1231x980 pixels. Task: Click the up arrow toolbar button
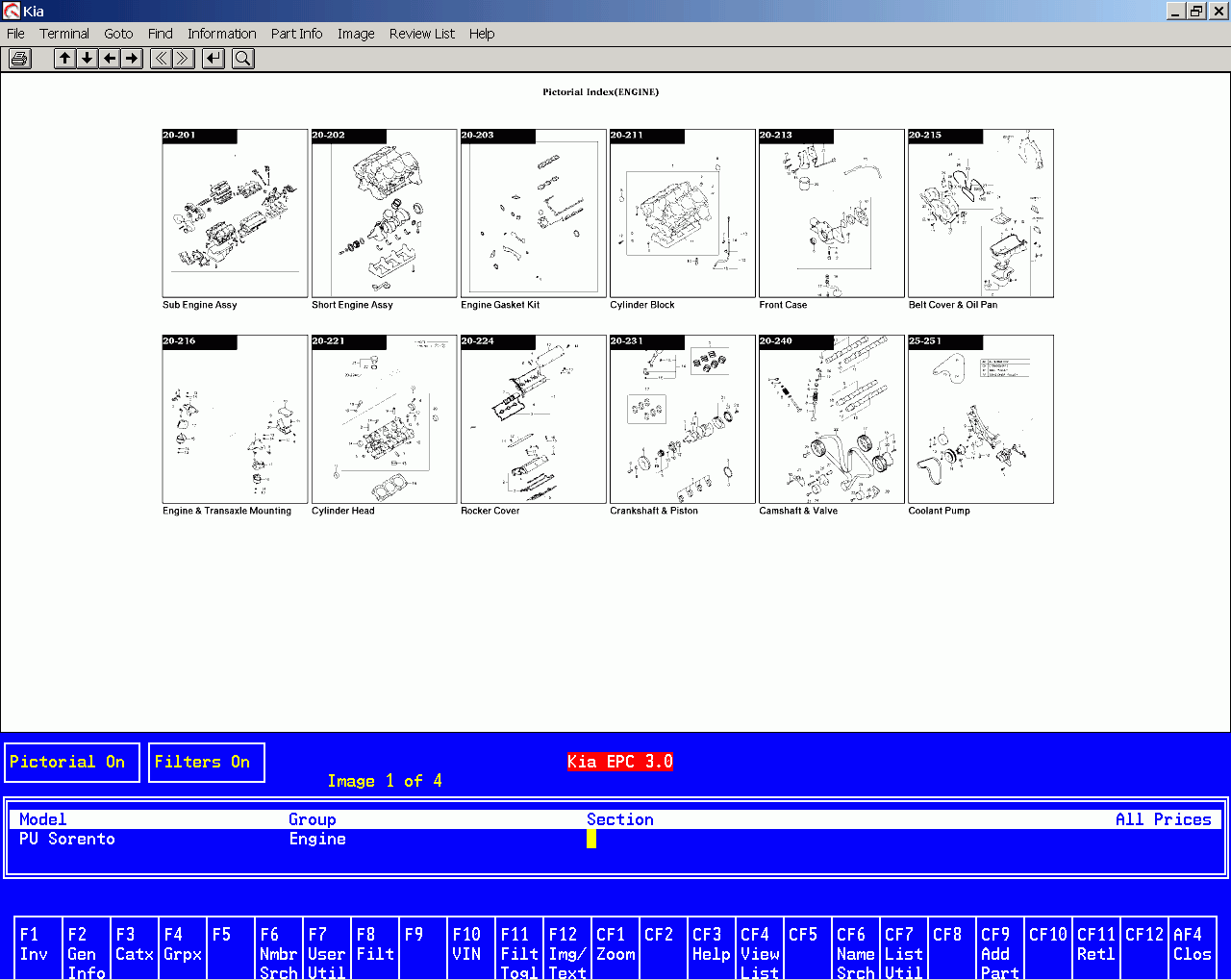point(64,59)
